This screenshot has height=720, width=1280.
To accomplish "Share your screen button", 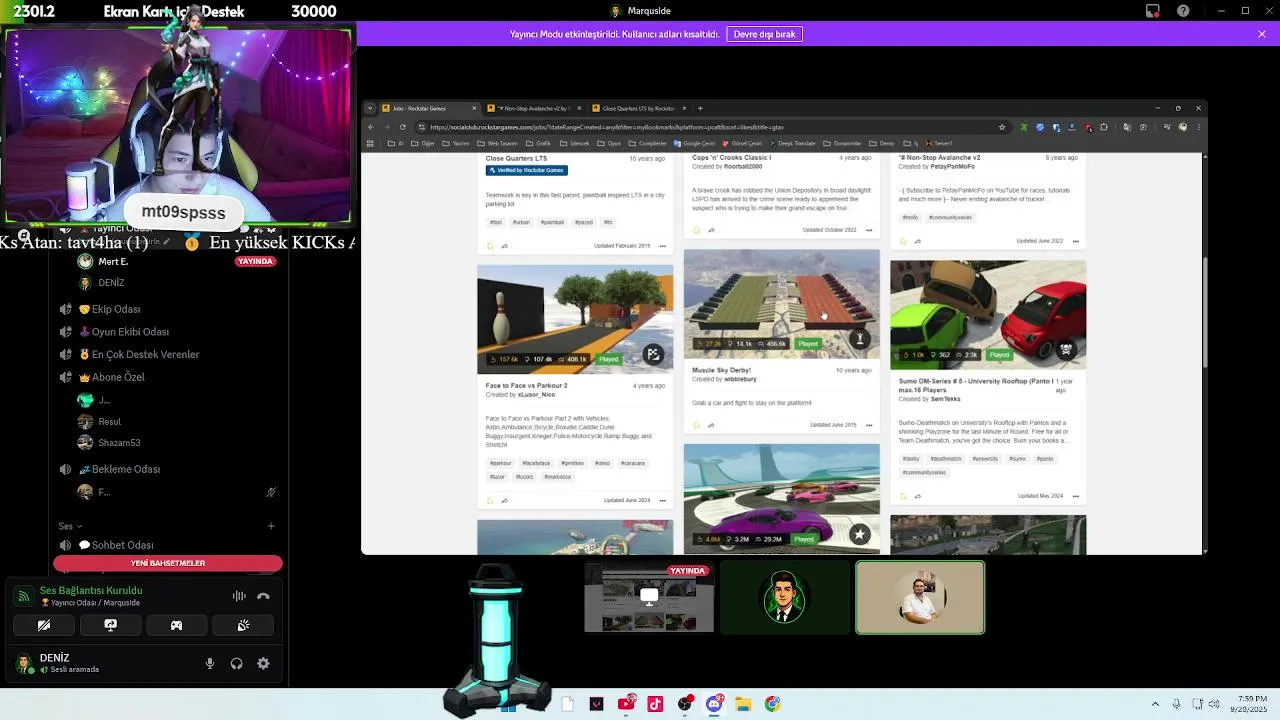I will 110,625.
